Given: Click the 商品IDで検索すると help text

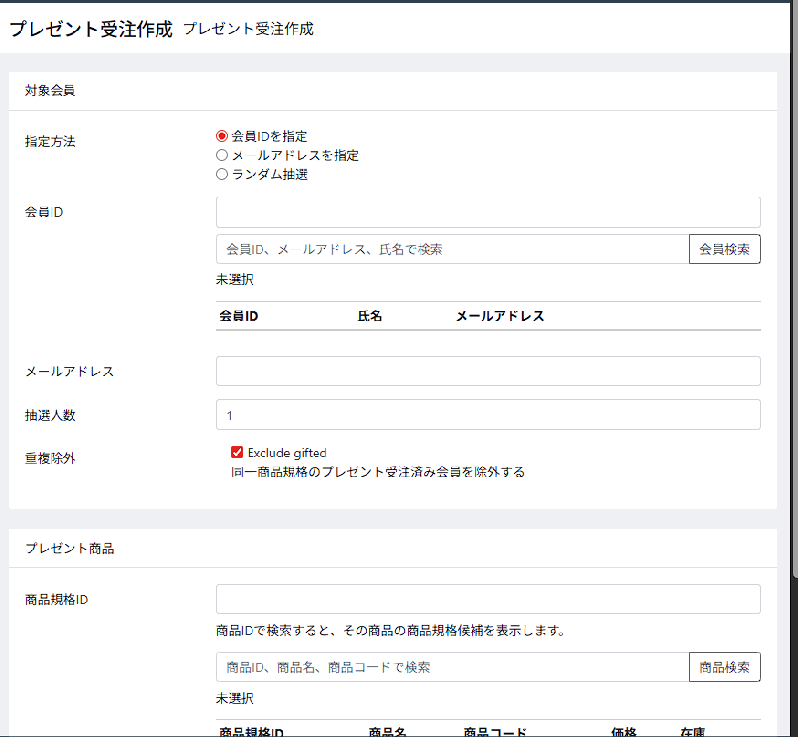Looking at the screenshot, I should coord(390,631).
